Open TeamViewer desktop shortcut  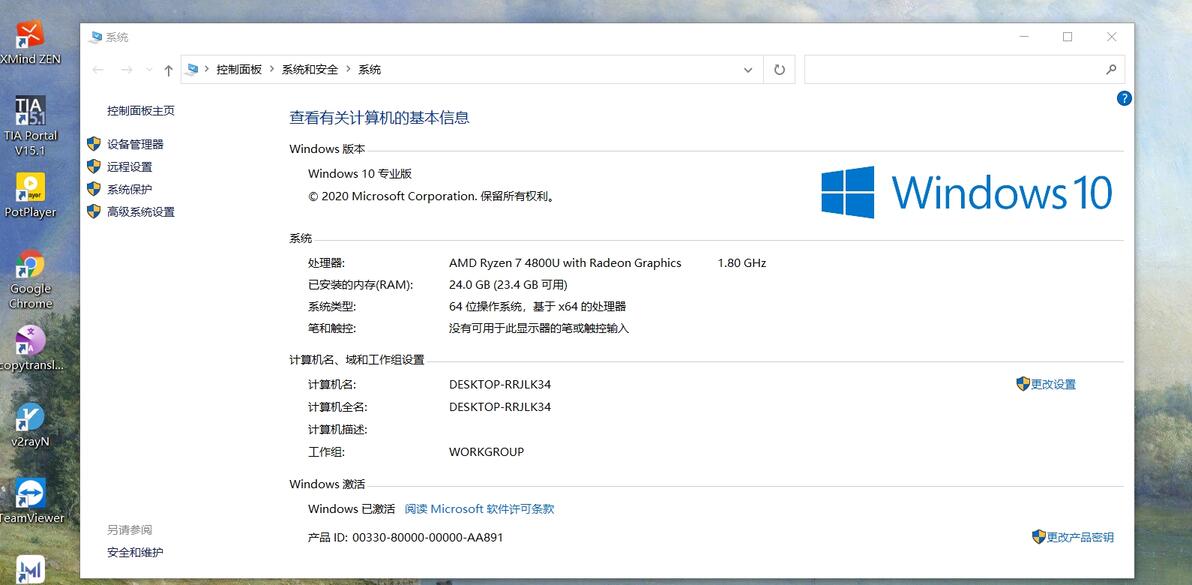tap(30, 501)
